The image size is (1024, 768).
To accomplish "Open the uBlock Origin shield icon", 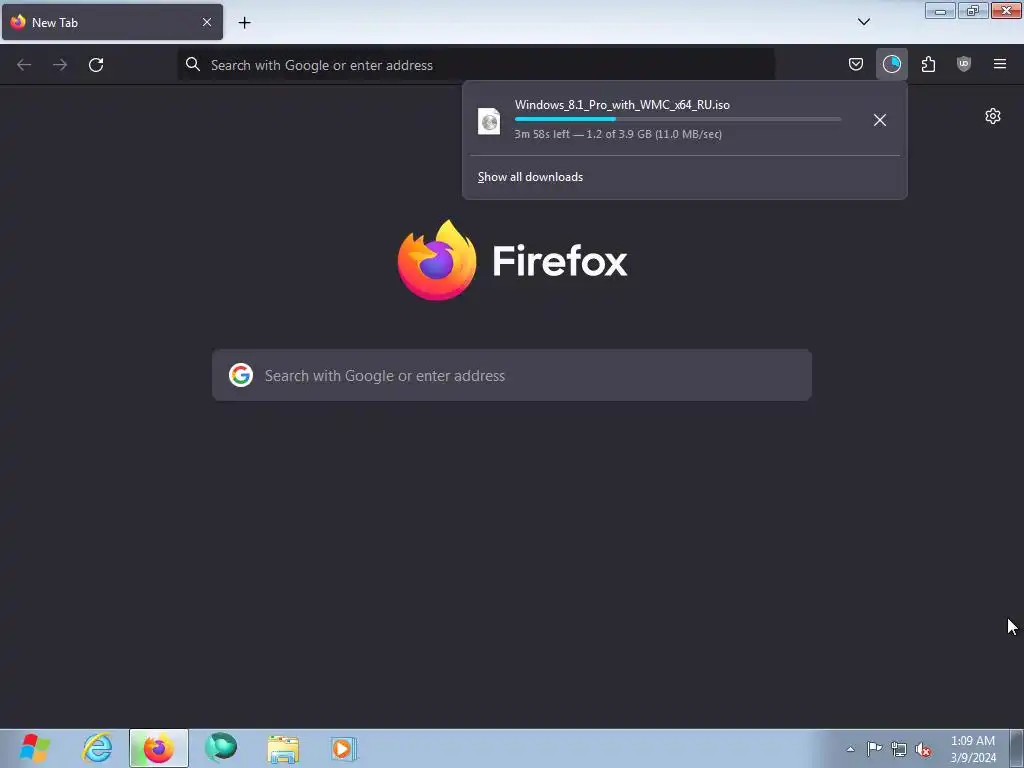I will click(x=963, y=64).
